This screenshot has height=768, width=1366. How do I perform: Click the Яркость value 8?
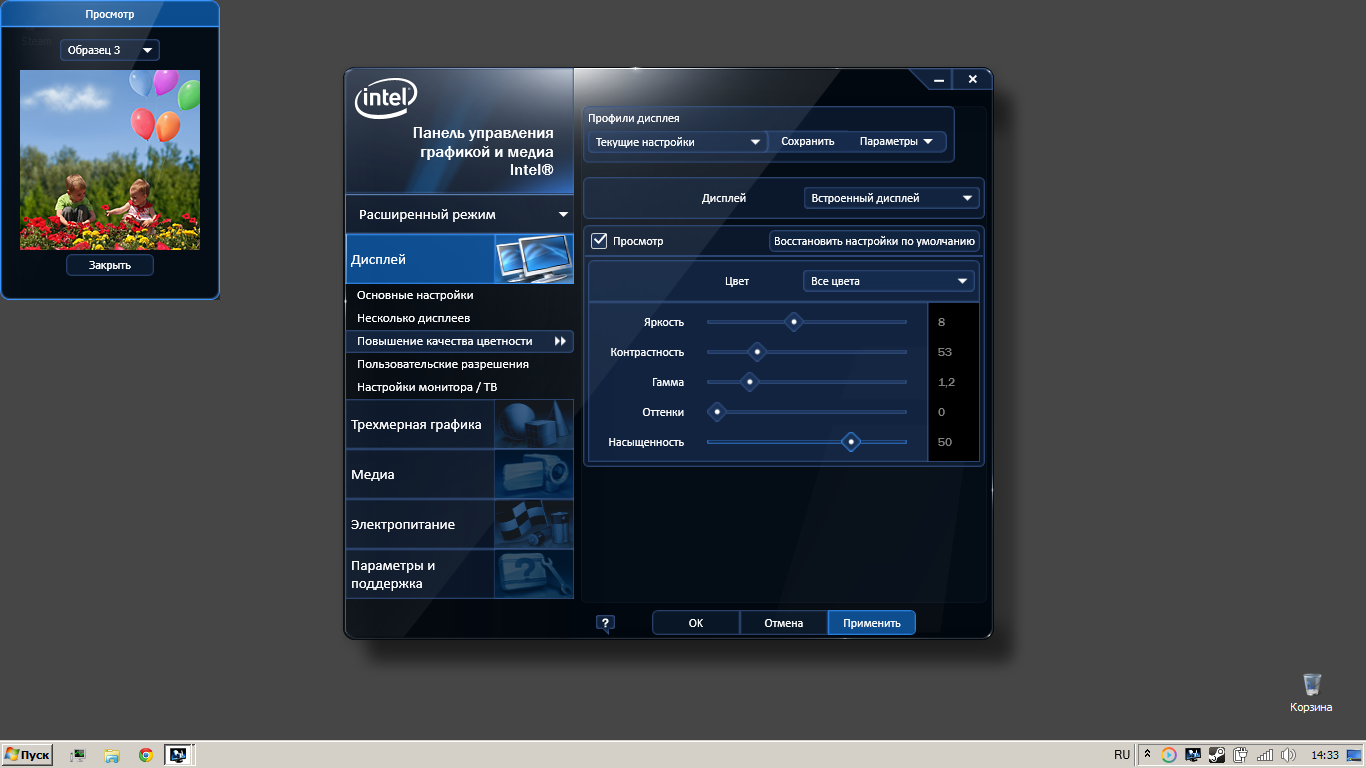pos(942,322)
